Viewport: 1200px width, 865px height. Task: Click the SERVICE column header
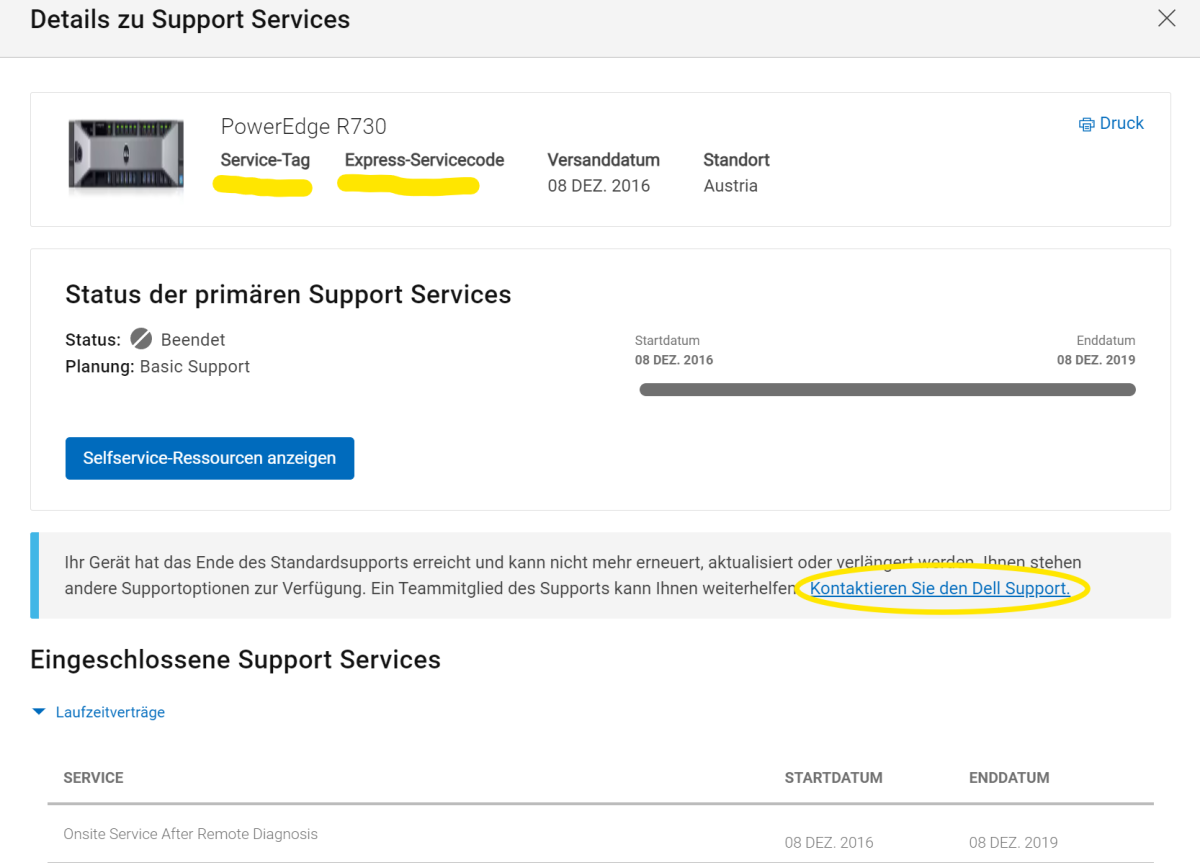click(93, 777)
